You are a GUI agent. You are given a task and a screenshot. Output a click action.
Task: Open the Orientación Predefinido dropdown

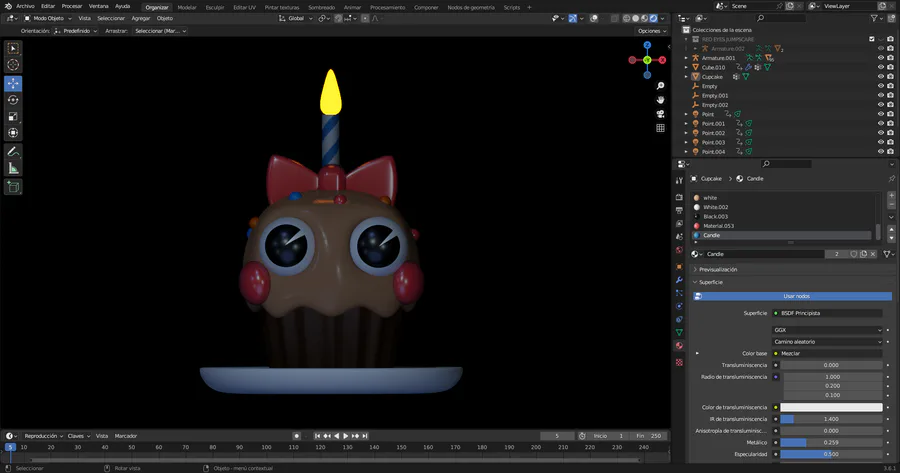[75, 31]
